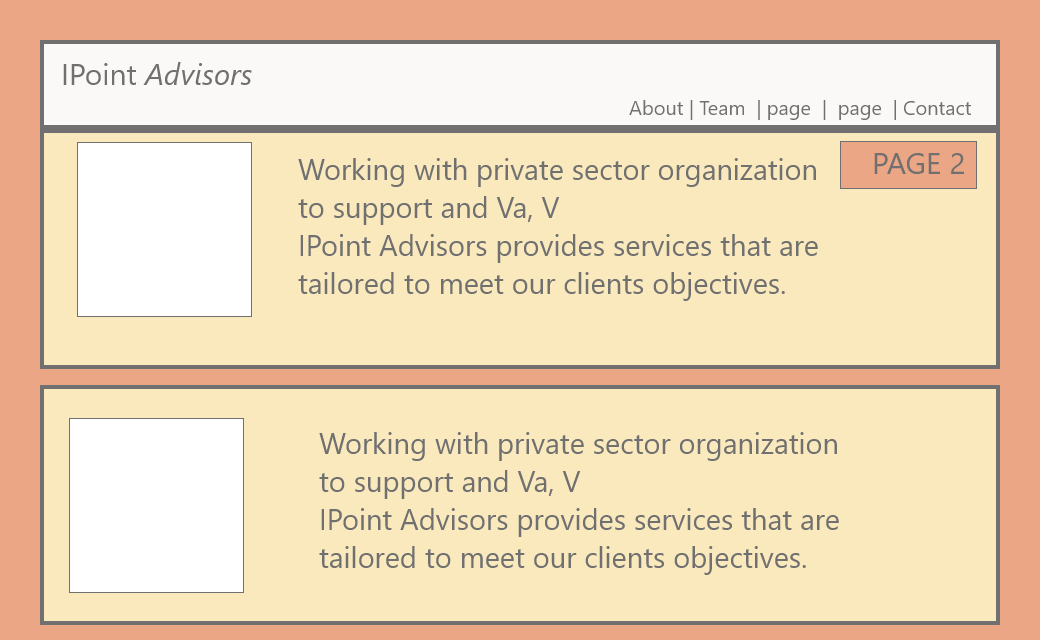Screen dimensions: 1040x640
Task: Open the About navigation link
Action: click(656, 108)
